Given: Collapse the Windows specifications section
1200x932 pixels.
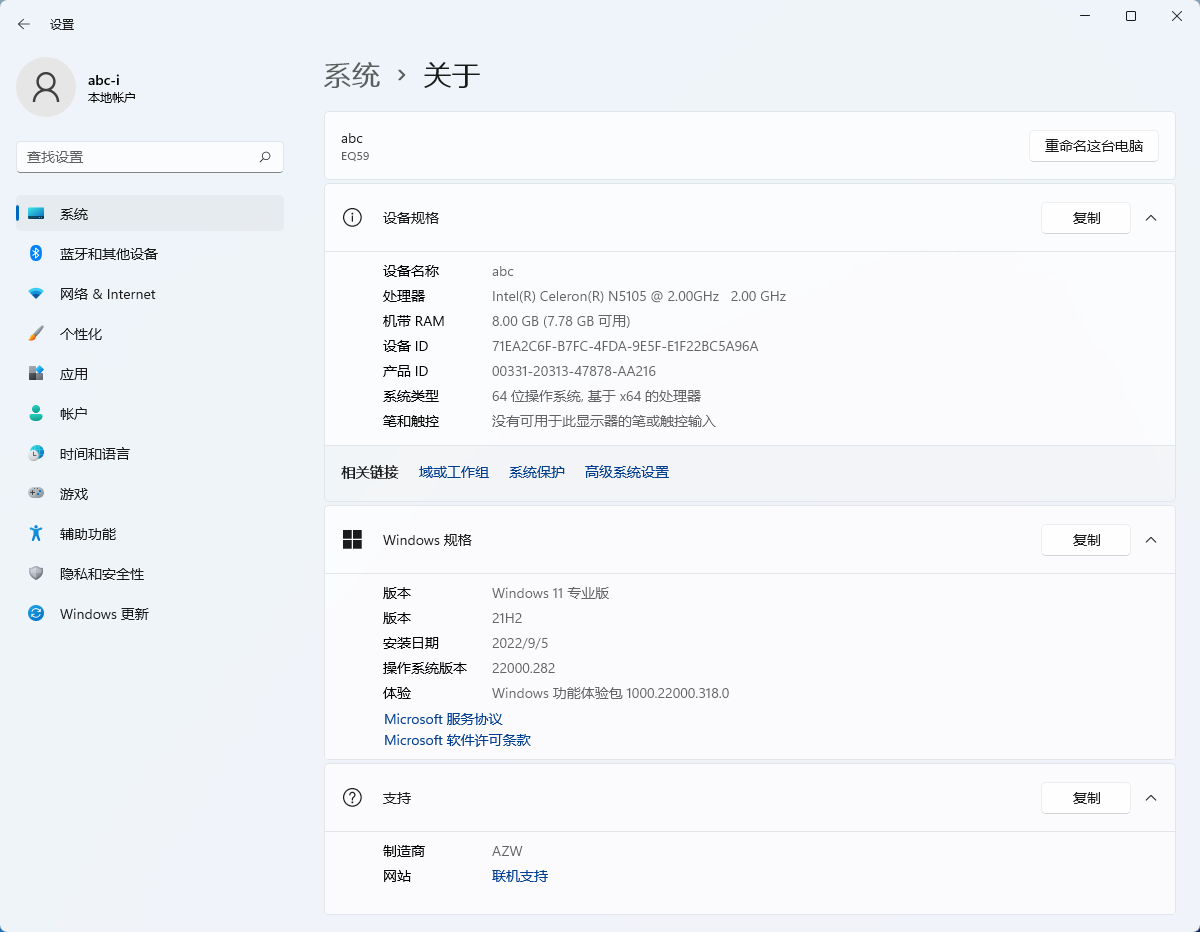Looking at the screenshot, I should 1151,540.
